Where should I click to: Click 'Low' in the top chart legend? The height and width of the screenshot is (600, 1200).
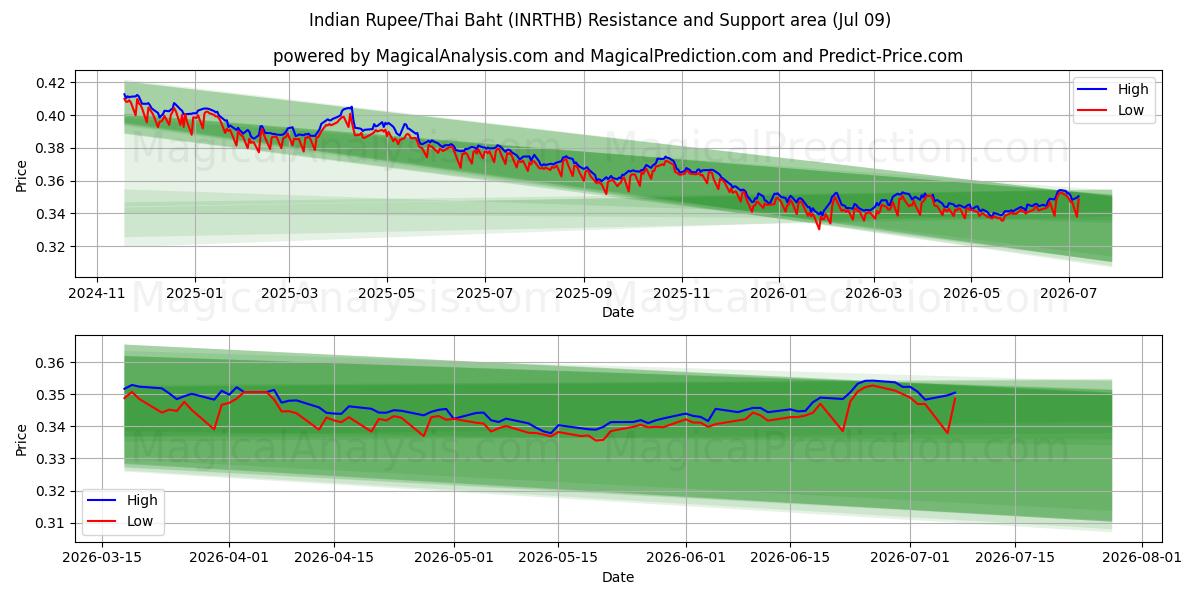point(1131,110)
